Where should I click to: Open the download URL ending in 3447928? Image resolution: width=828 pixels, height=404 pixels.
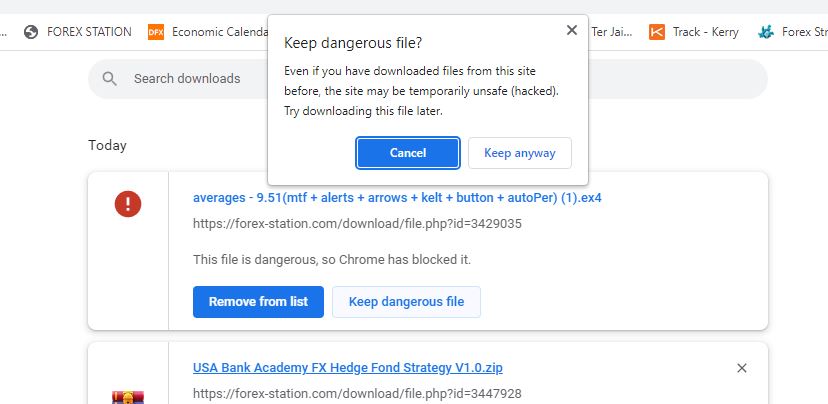coord(357,394)
